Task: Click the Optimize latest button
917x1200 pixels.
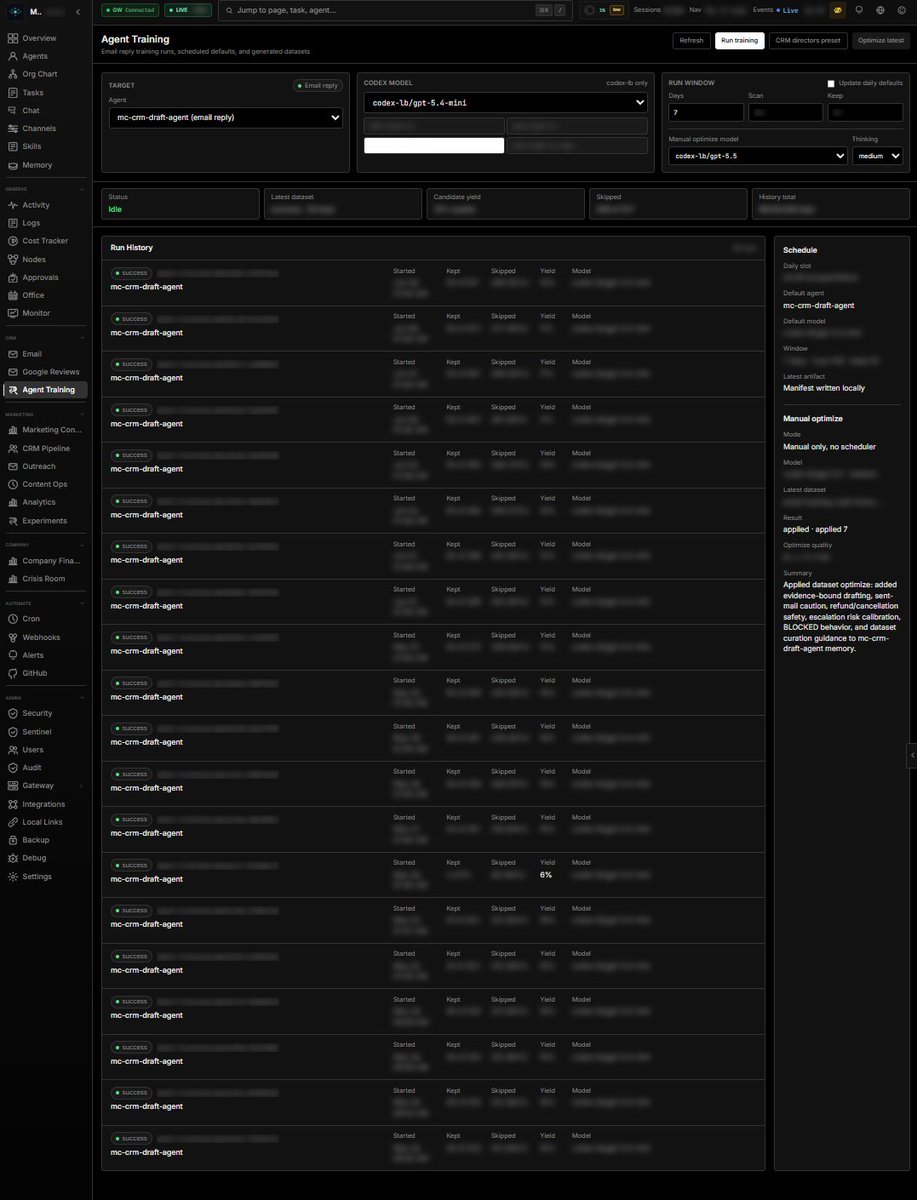Action: click(x=881, y=41)
